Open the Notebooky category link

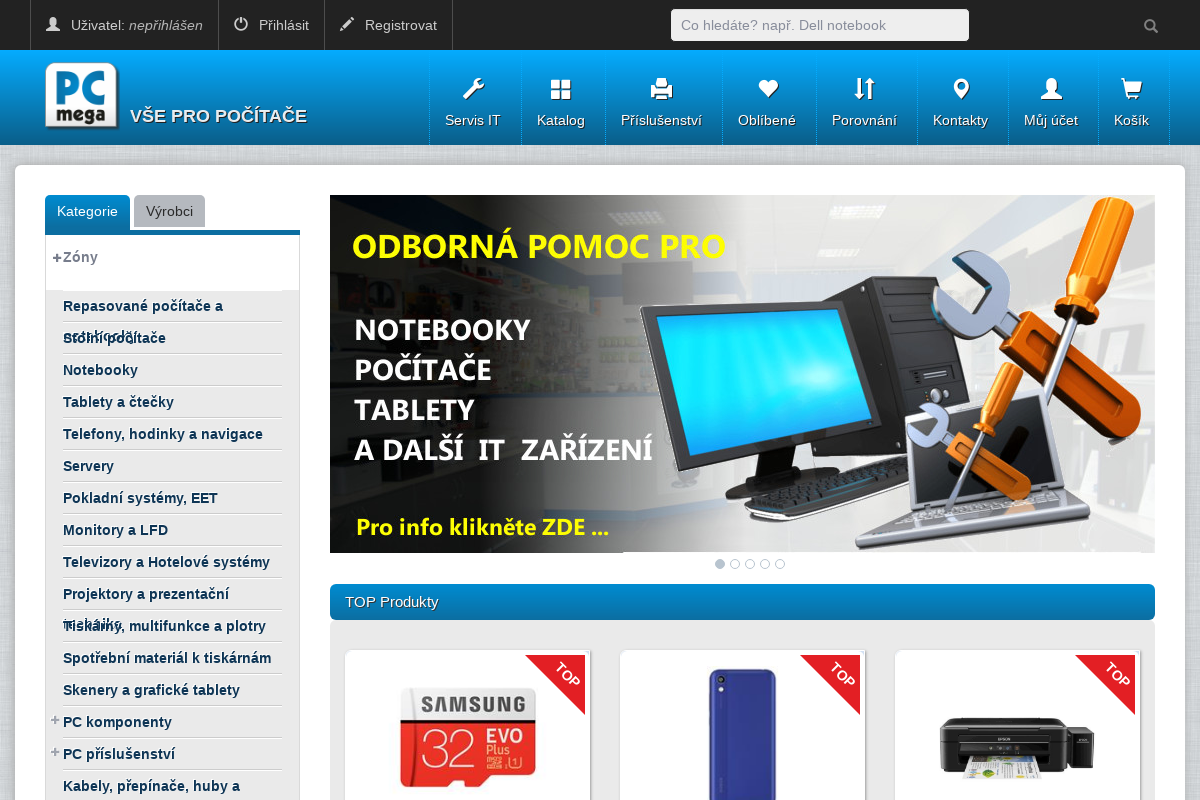pyautogui.click(x=100, y=370)
